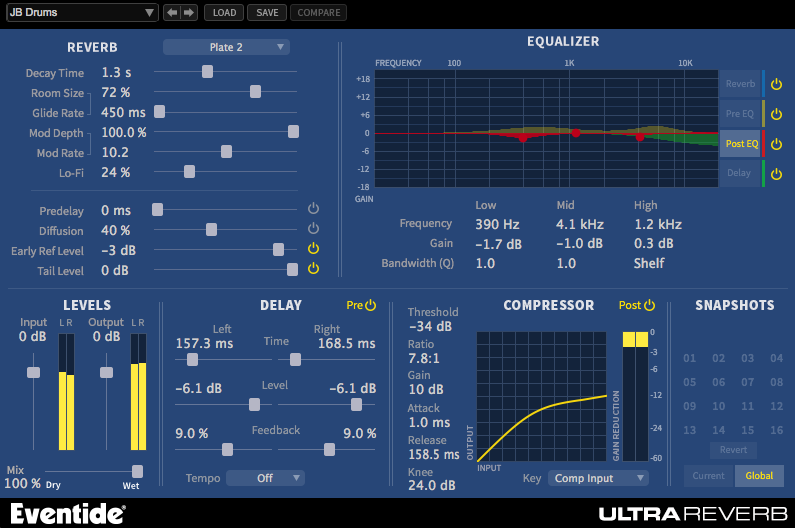795x528 pixels.
Task: Click the Left delay Time slider handle
Action: tap(192, 360)
